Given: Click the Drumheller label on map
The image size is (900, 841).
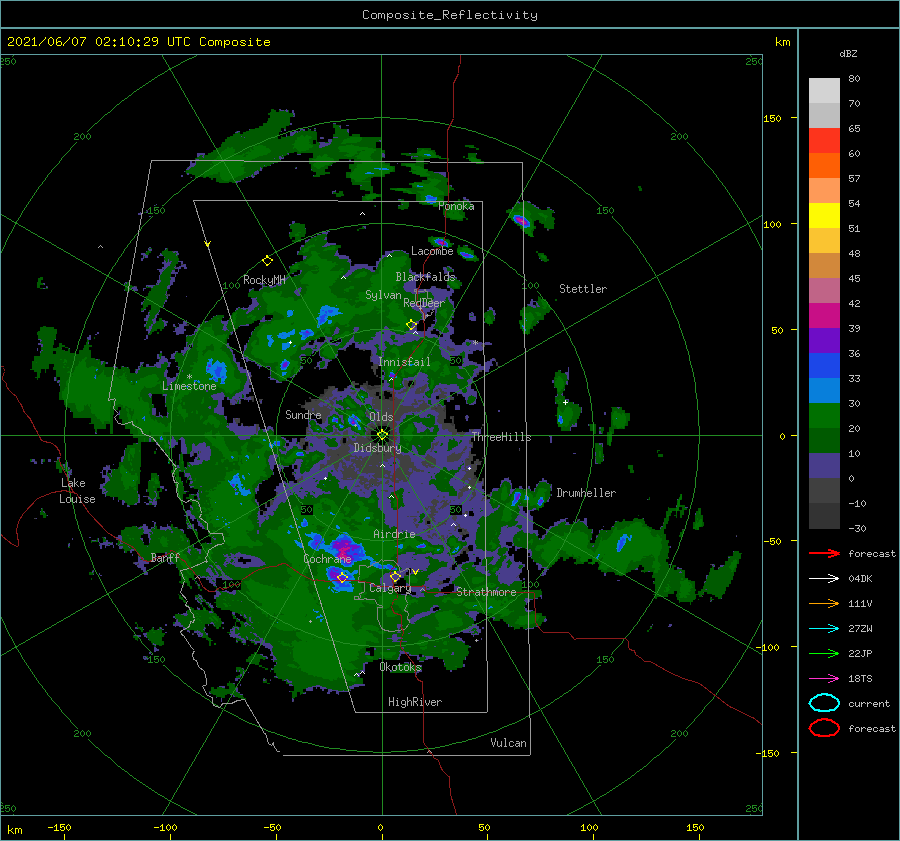Looking at the screenshot, I should 586,493.
